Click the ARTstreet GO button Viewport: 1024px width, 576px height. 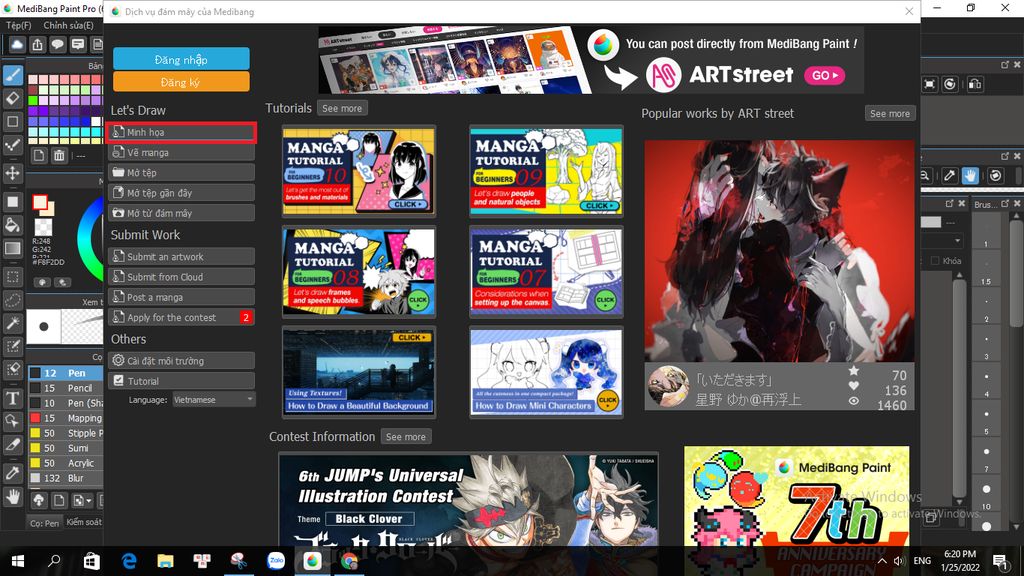[x=824, y=76]
